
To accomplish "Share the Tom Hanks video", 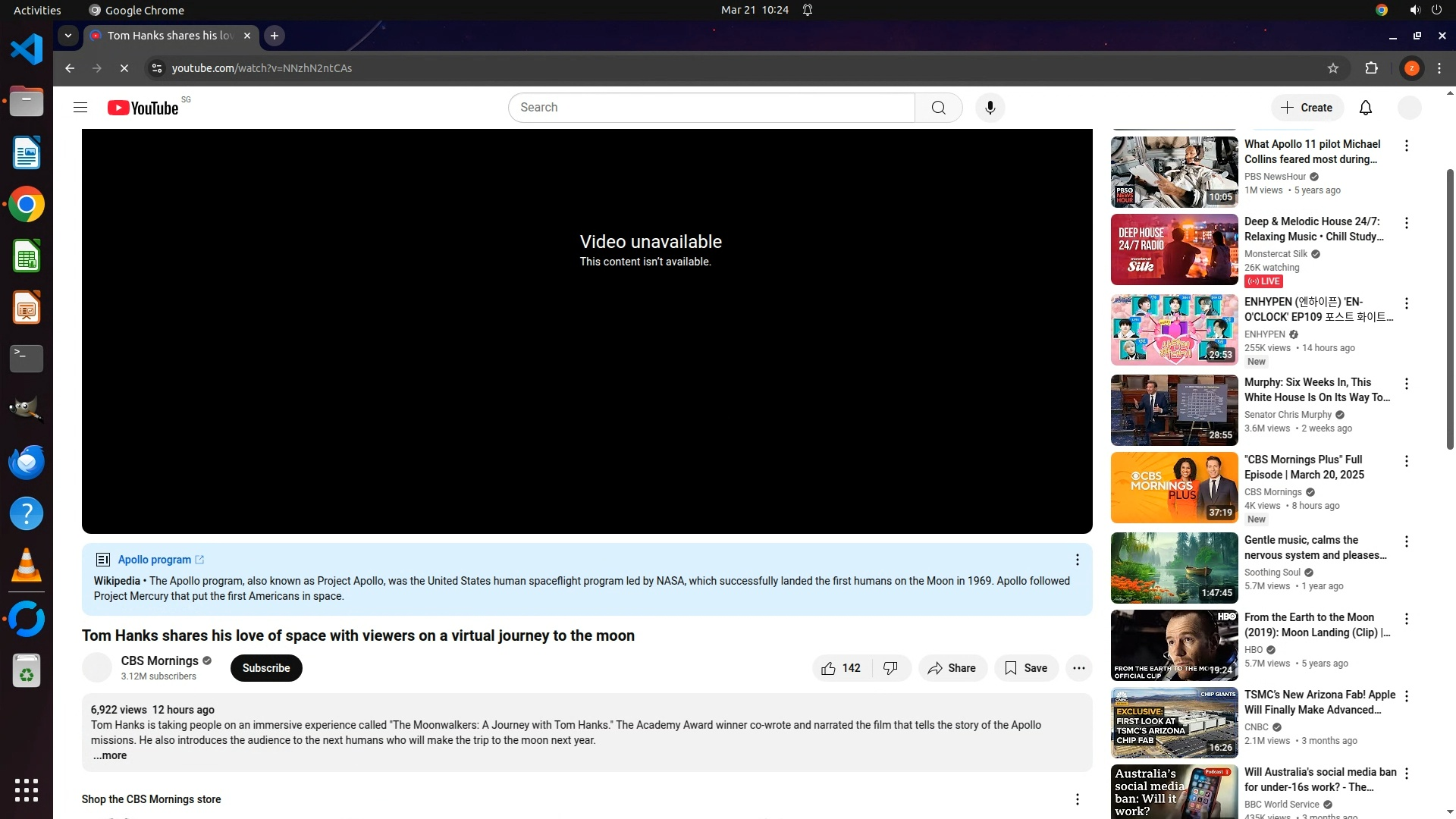I will point(952,668).
